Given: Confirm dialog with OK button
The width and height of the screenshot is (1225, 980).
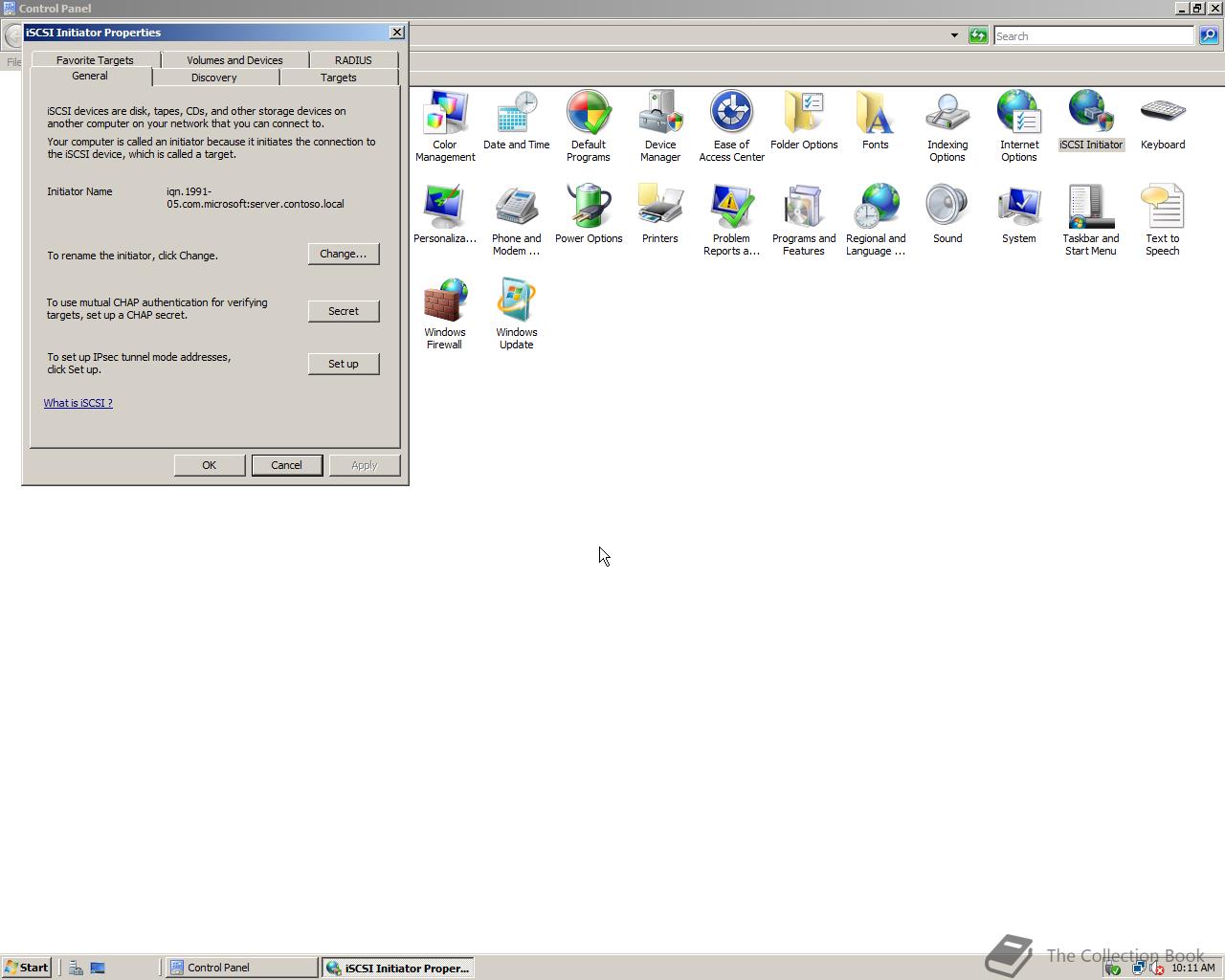Looking at the screenshot, I should coord(210,465).
